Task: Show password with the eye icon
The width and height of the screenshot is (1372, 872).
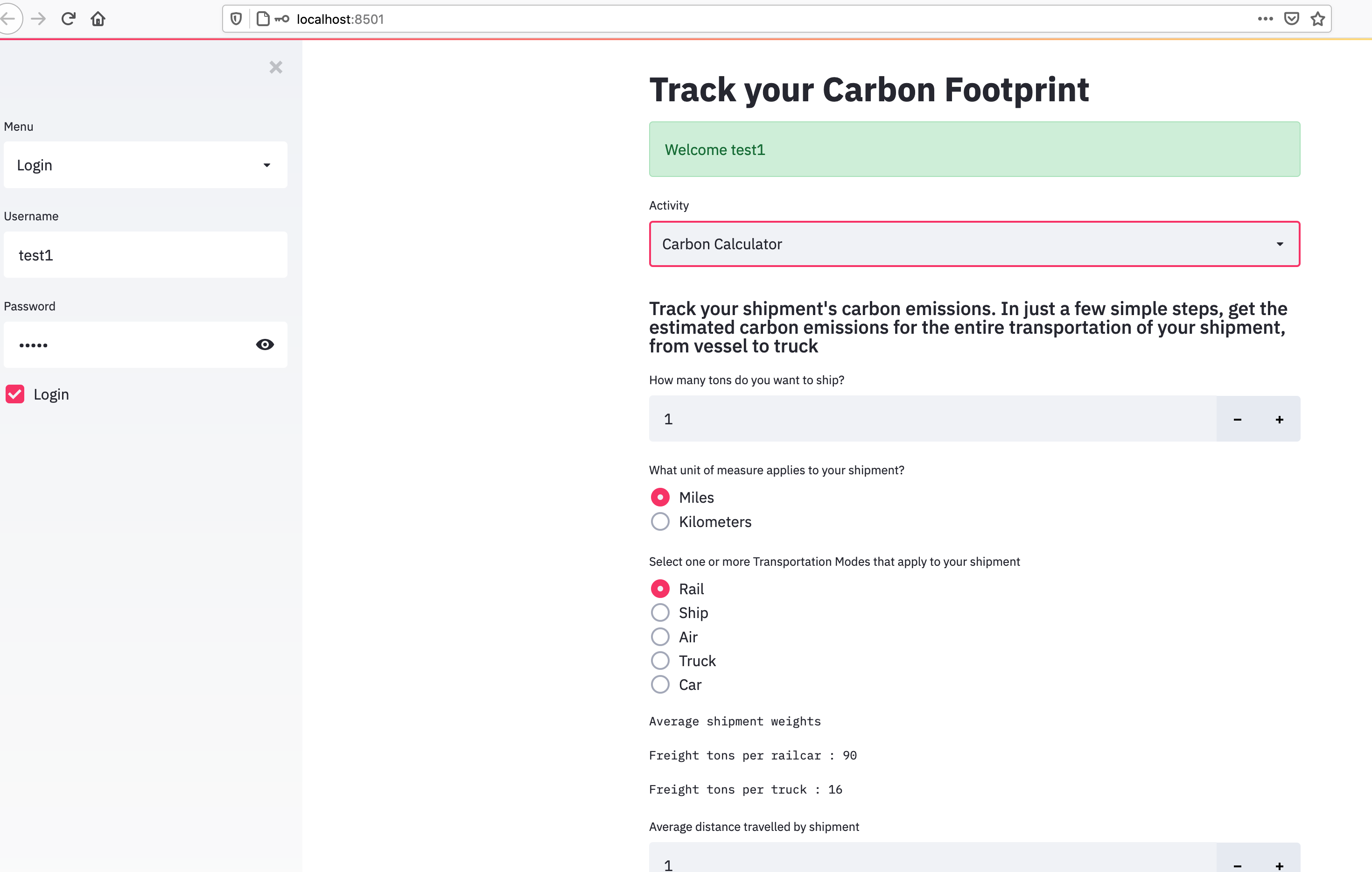Action: click(x=265, y=344)
